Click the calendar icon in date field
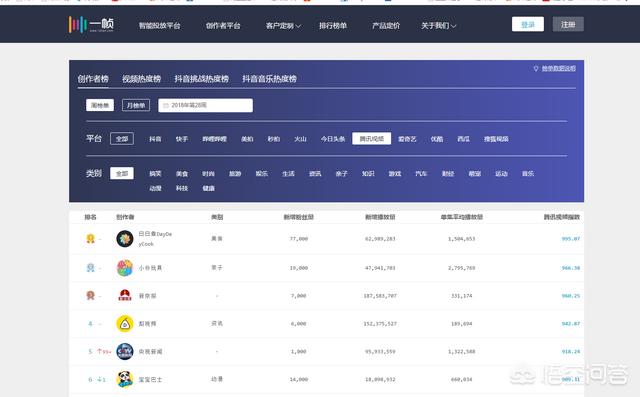 click(x=166, y=105)
